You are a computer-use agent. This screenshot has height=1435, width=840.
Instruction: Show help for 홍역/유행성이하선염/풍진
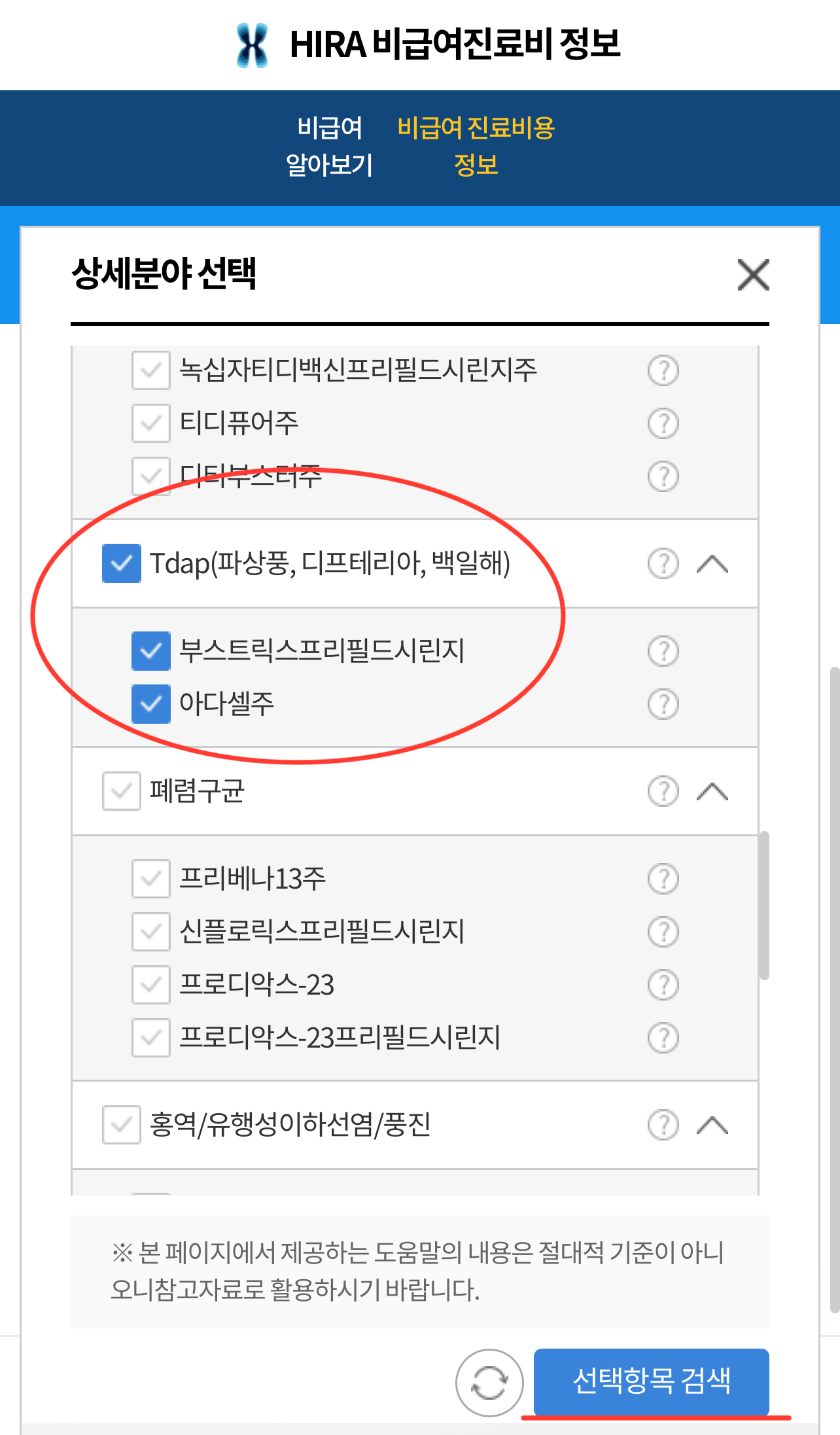tap(663, 1125)
